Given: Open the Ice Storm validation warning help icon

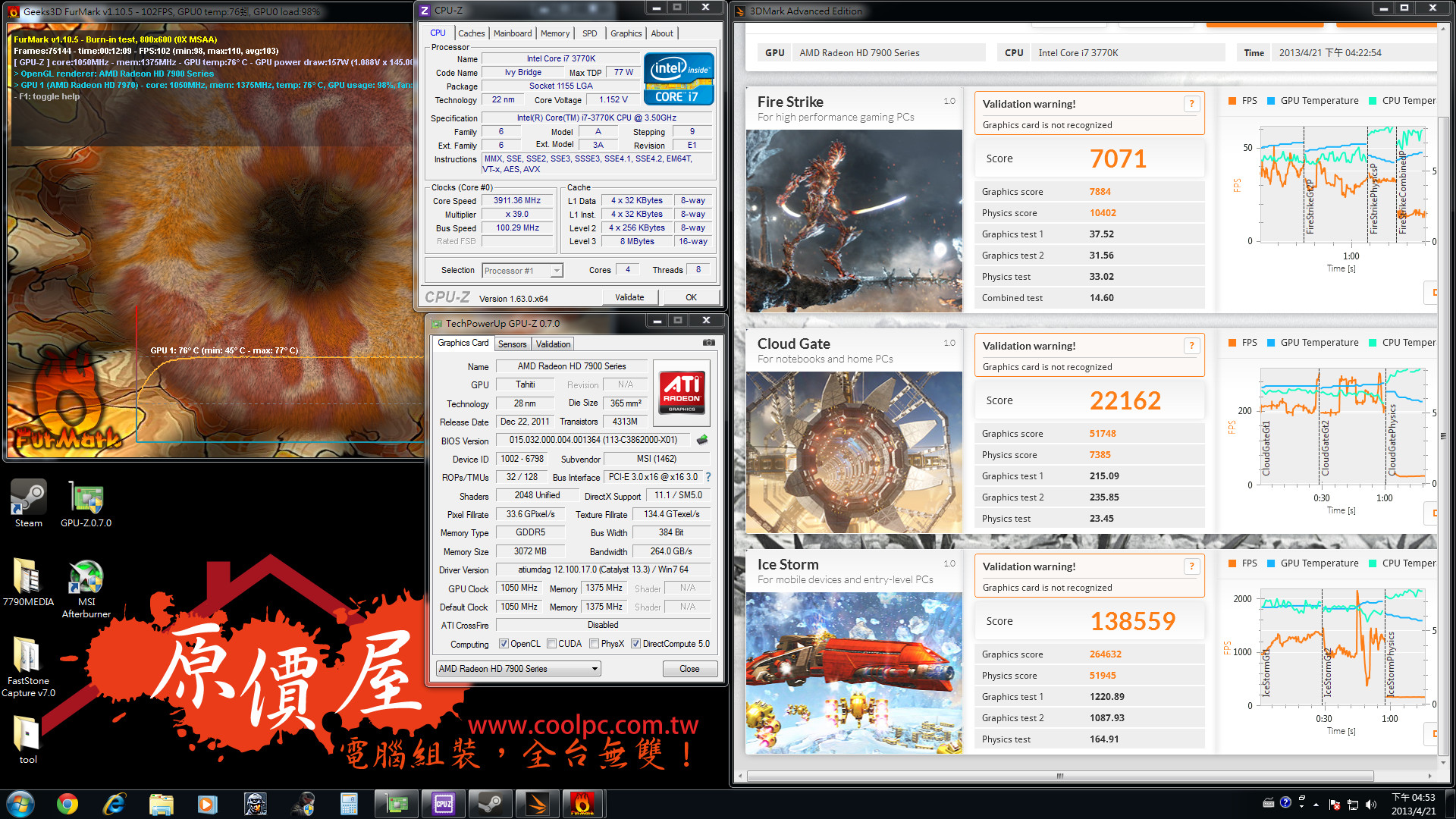Looking at the screenshot, I should pyautogui.click(x=1191, y=566).
